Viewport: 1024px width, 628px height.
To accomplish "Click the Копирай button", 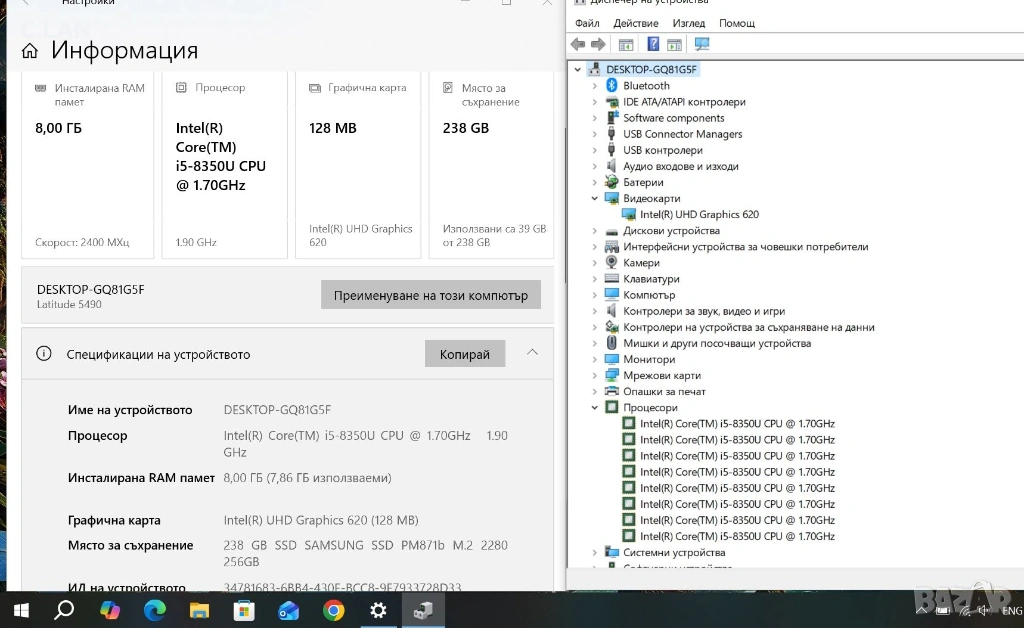I will pyautogui.click(x=465, y=354).
